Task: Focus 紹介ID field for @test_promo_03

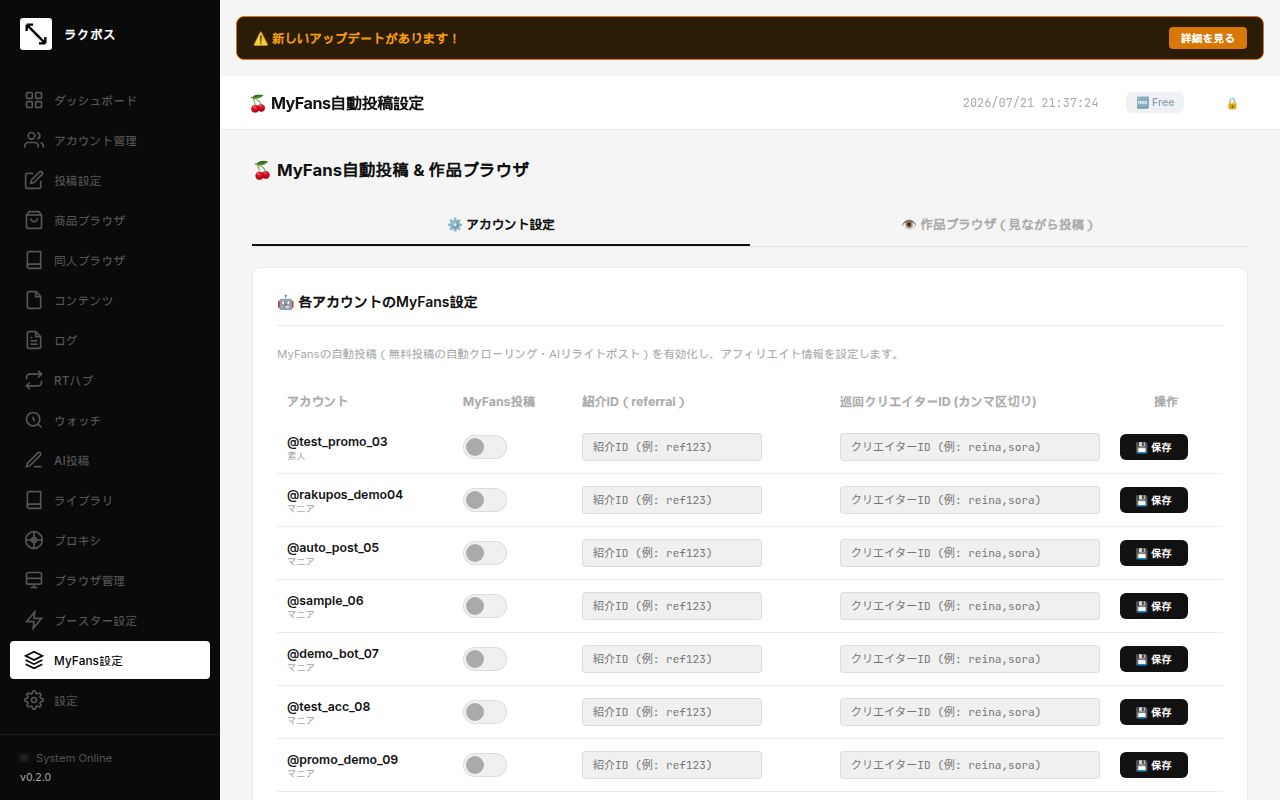Action: pyautogui.click(x=672, y=447)
